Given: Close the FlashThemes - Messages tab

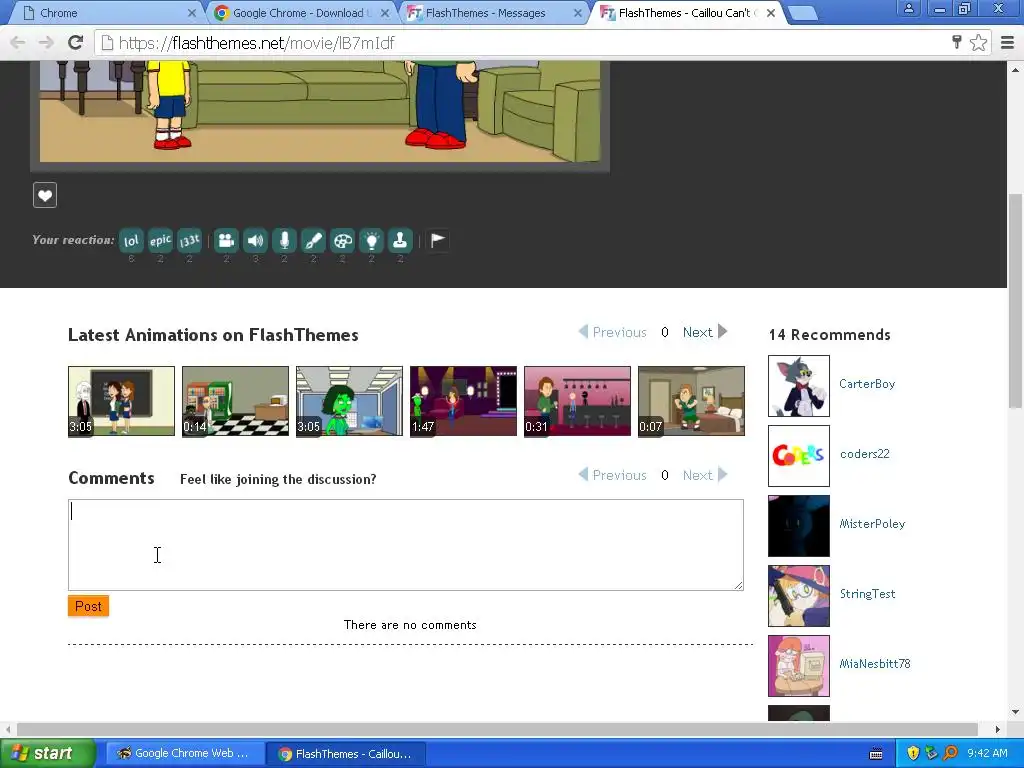Looking at the screenshot, I should click(x=577, y=13).
